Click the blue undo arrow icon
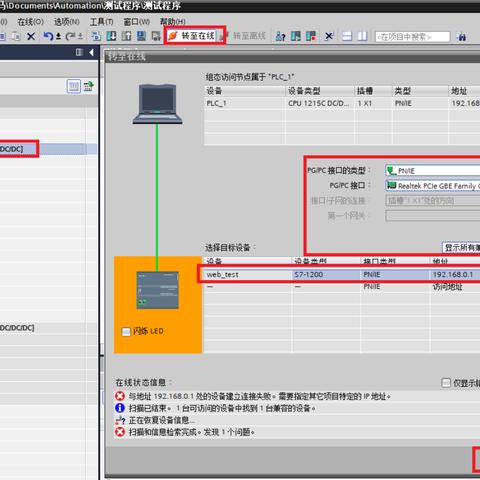 [48, 36]
